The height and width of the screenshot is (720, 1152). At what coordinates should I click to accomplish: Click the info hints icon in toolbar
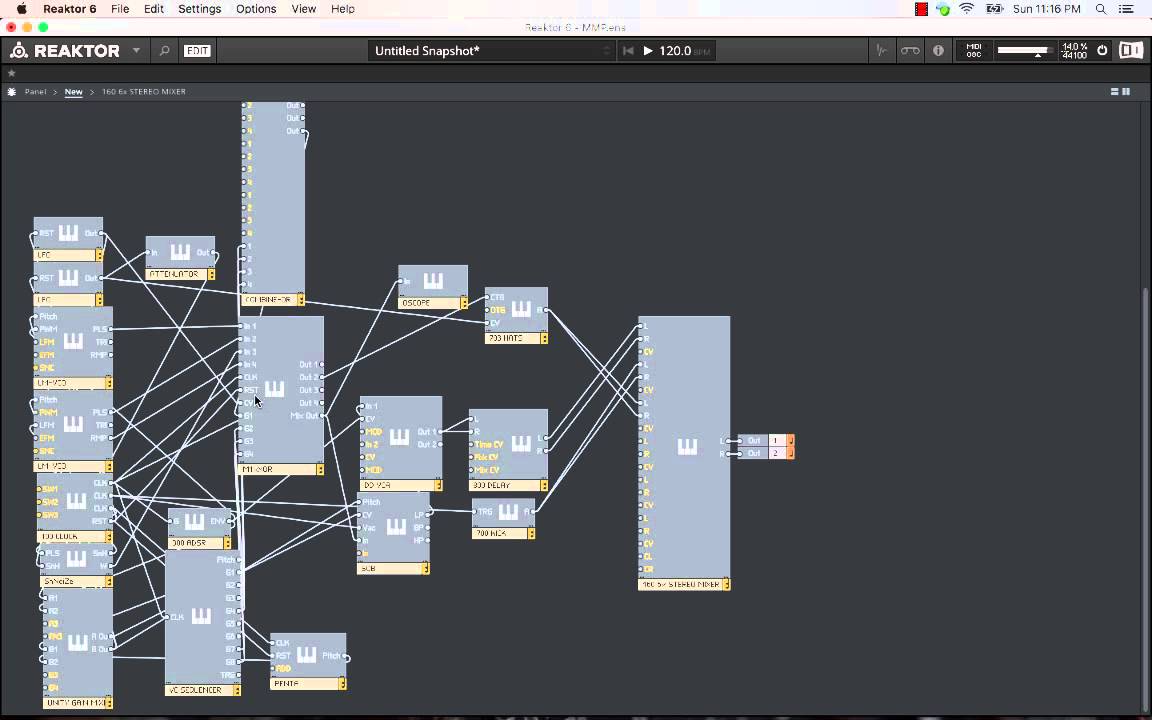coord(938,51)
